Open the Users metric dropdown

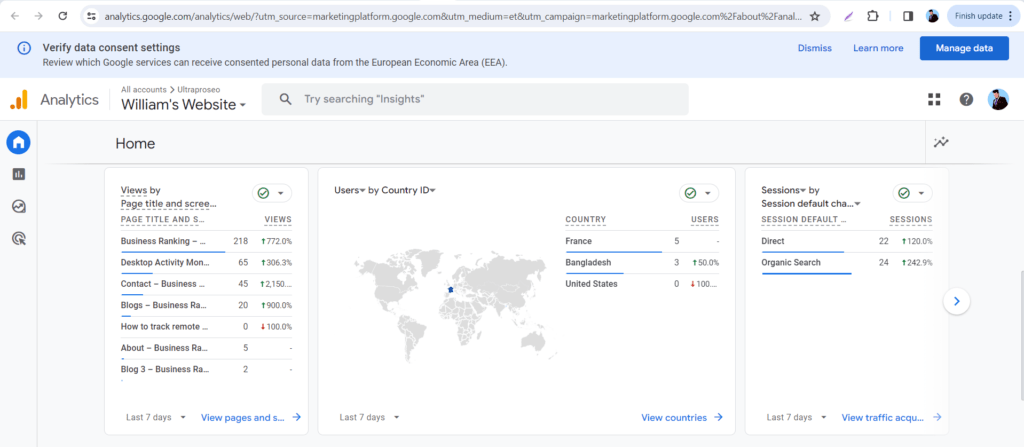pos(349,190)
